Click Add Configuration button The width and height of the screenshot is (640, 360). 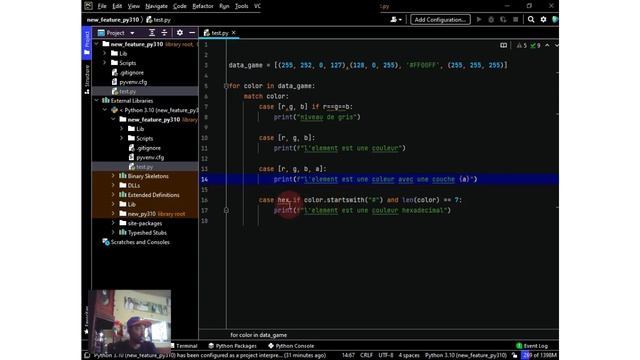click(x=440, y=19)
